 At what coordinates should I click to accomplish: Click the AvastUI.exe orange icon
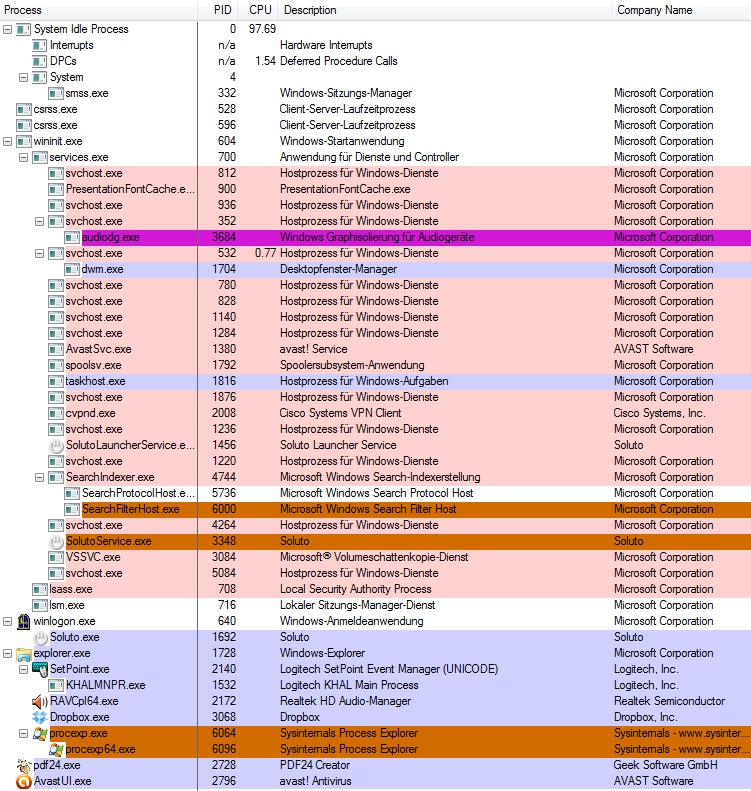coord(23,781)
